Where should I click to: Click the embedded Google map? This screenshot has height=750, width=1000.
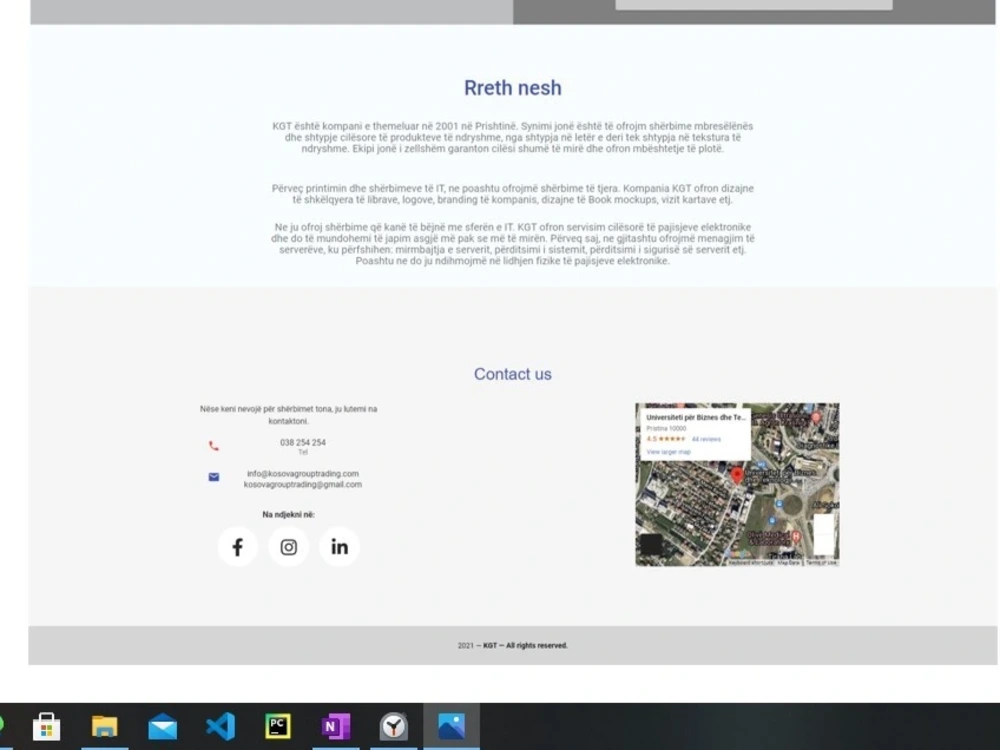point(737,484)
